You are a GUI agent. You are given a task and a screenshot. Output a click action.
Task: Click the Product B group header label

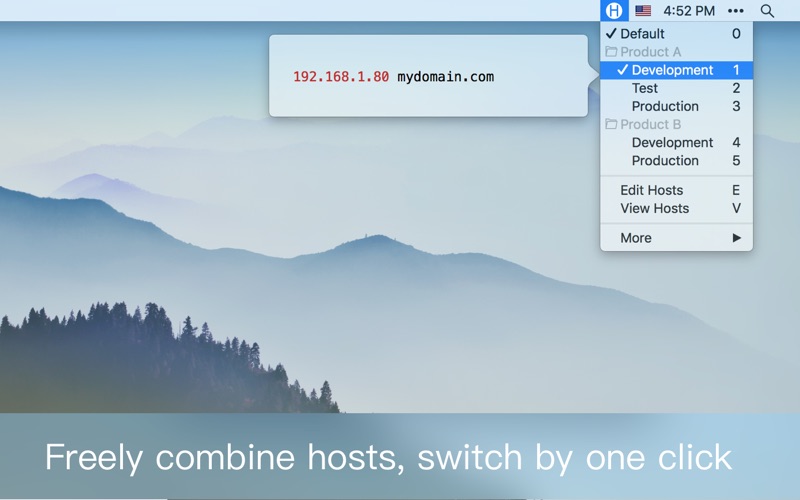coord(650,124)
